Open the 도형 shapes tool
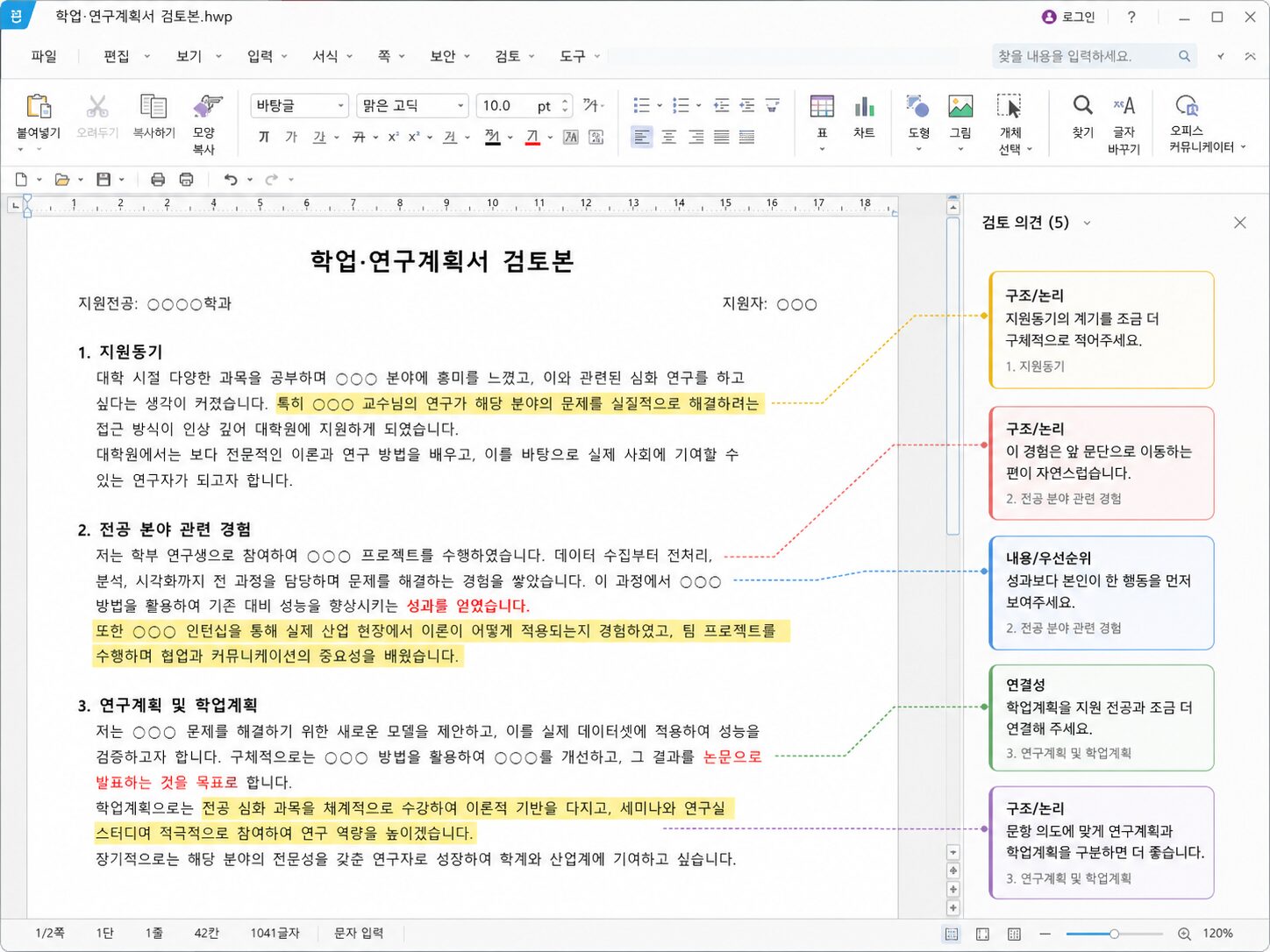Screen dimensions: 1270x952 click(918, 107)
